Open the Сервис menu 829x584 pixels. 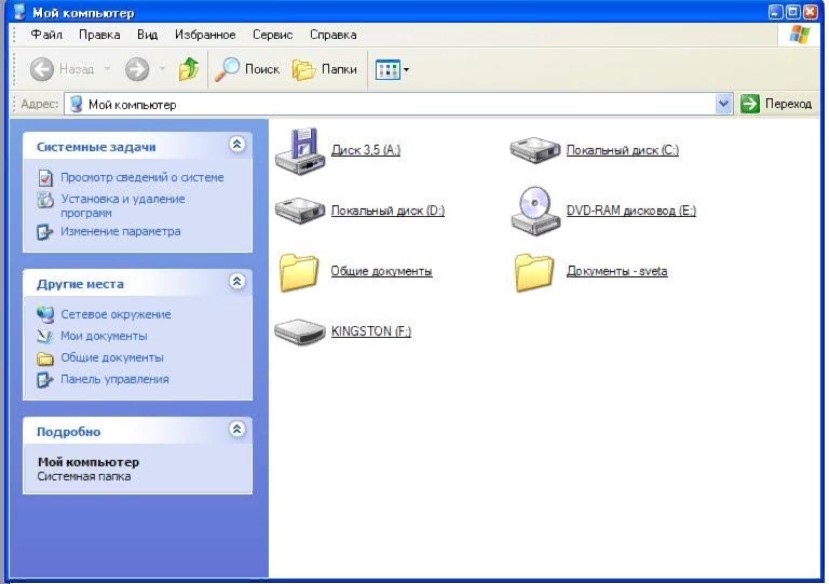(272, 34)
